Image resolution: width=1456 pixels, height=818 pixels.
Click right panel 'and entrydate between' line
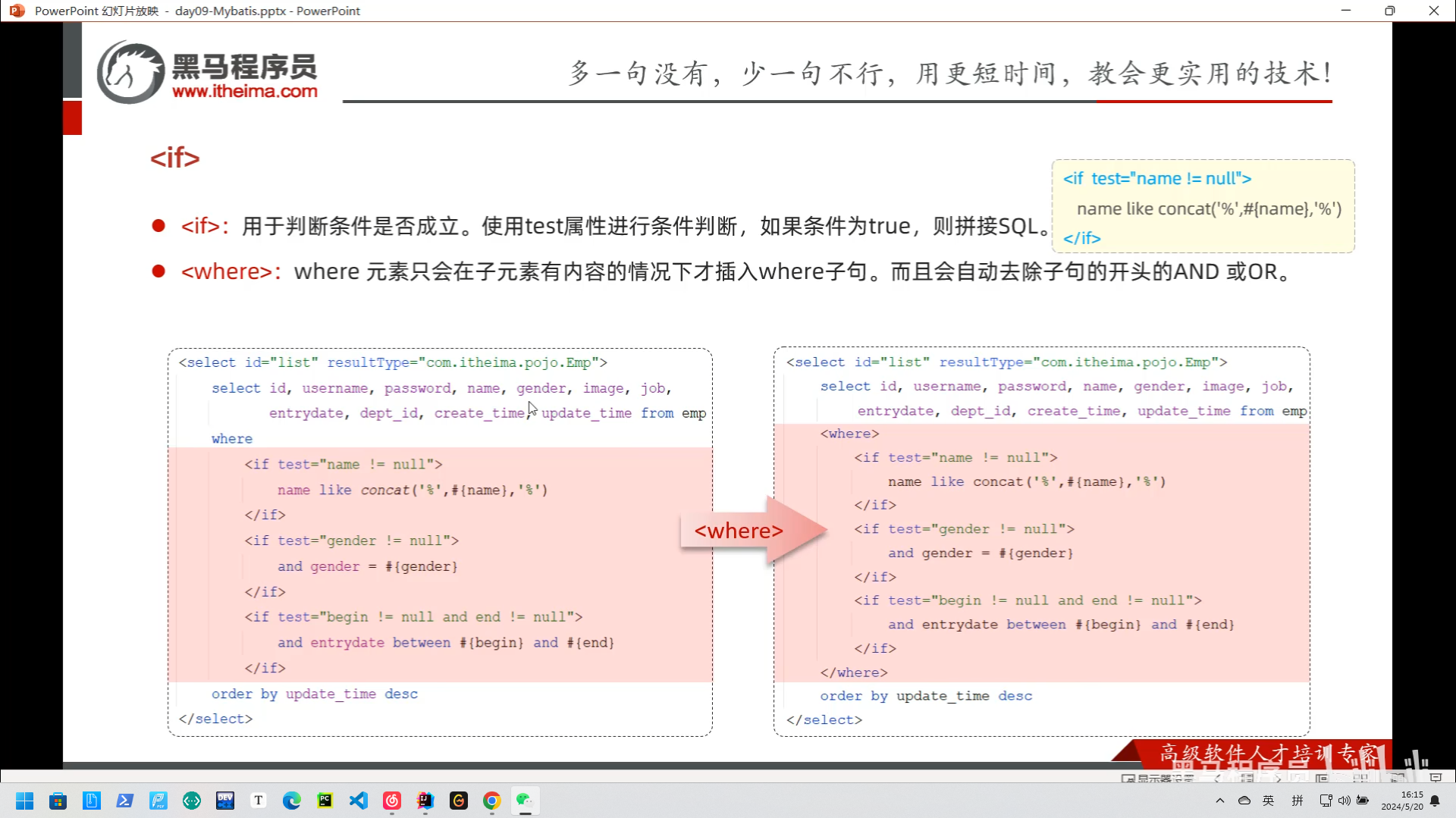click(x=1061, y=625)
